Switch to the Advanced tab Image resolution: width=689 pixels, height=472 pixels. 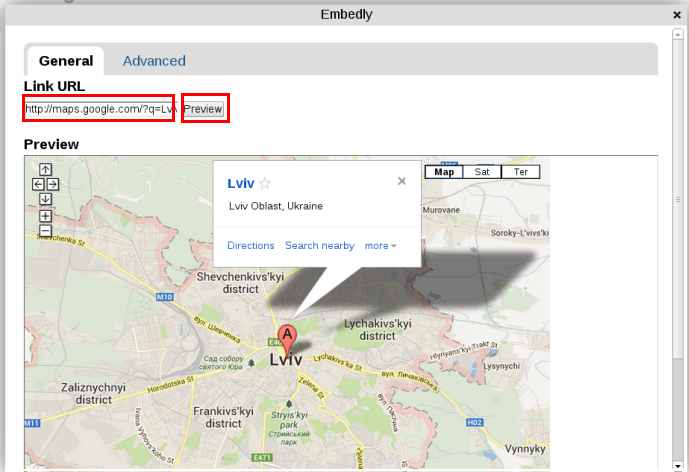pos(154,61)
